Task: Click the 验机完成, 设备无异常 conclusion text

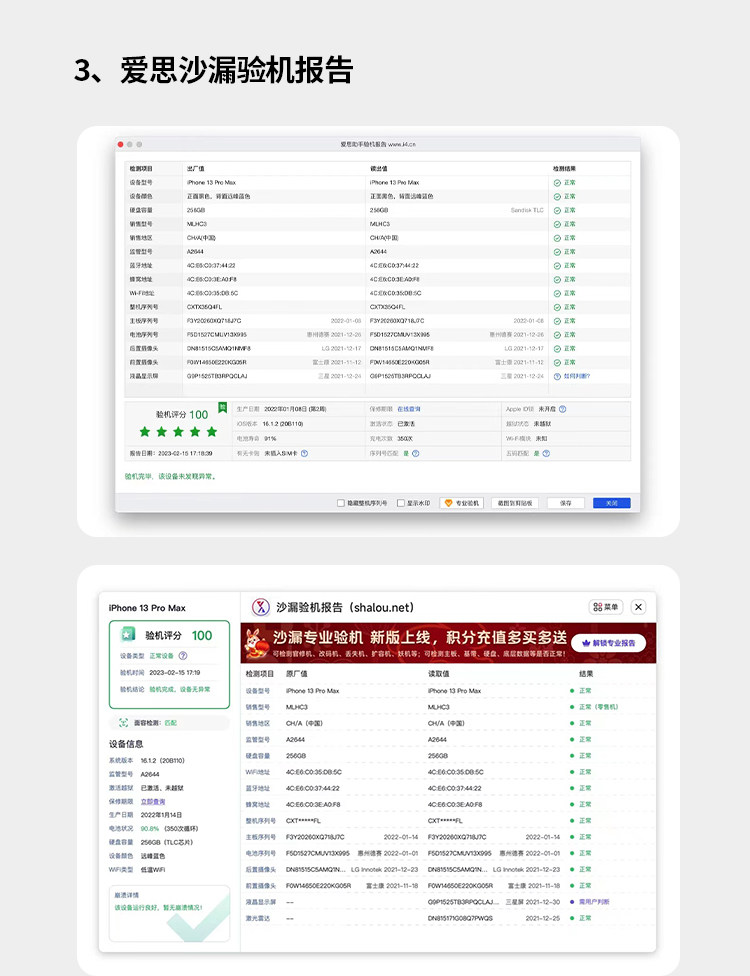Action: pyautogui.click(x=180, y=689)
